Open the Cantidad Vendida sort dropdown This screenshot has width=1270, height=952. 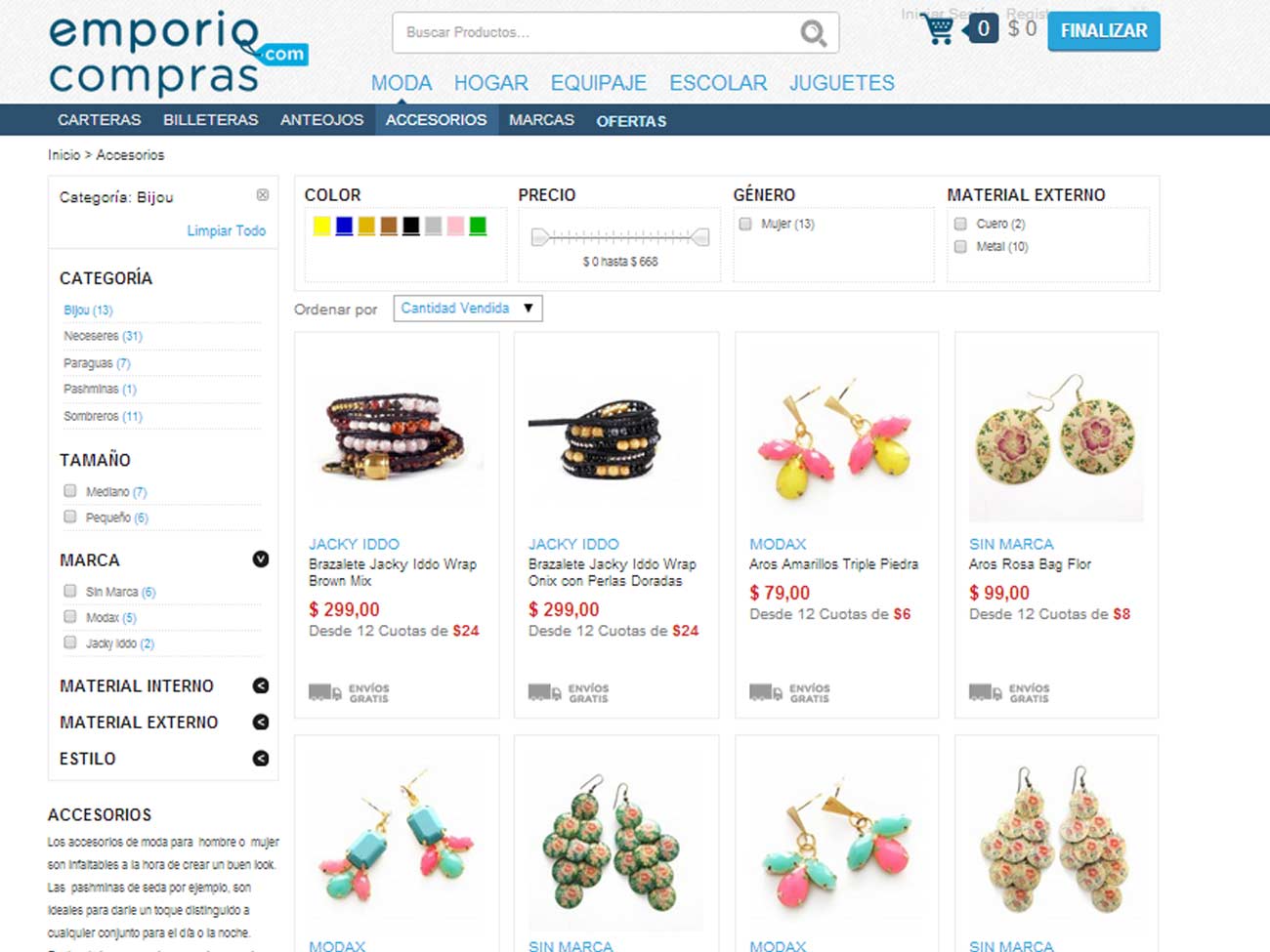[468, 309]
